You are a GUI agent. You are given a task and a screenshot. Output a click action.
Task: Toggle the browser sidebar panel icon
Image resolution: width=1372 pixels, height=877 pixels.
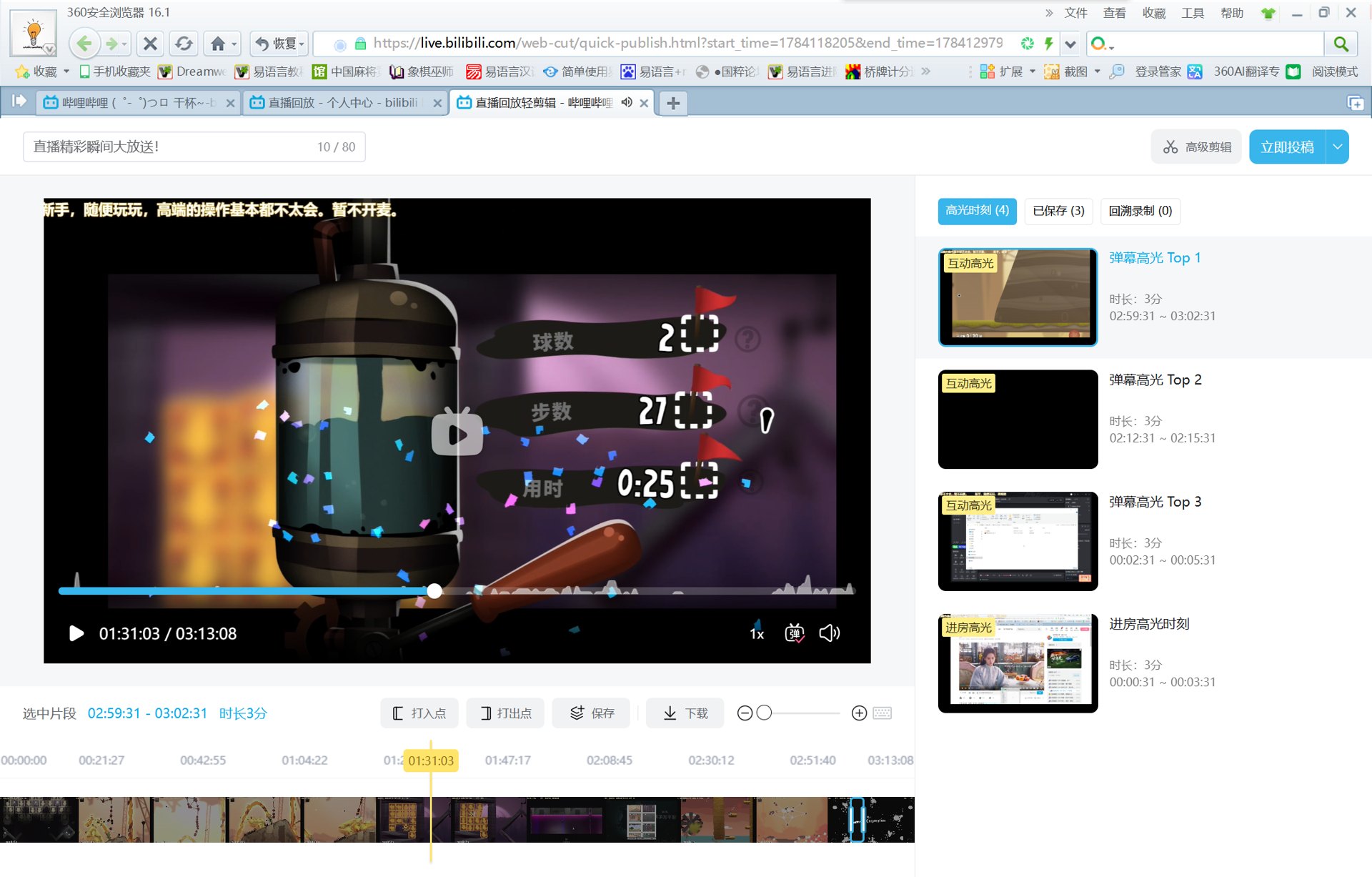tap(19, 101)
